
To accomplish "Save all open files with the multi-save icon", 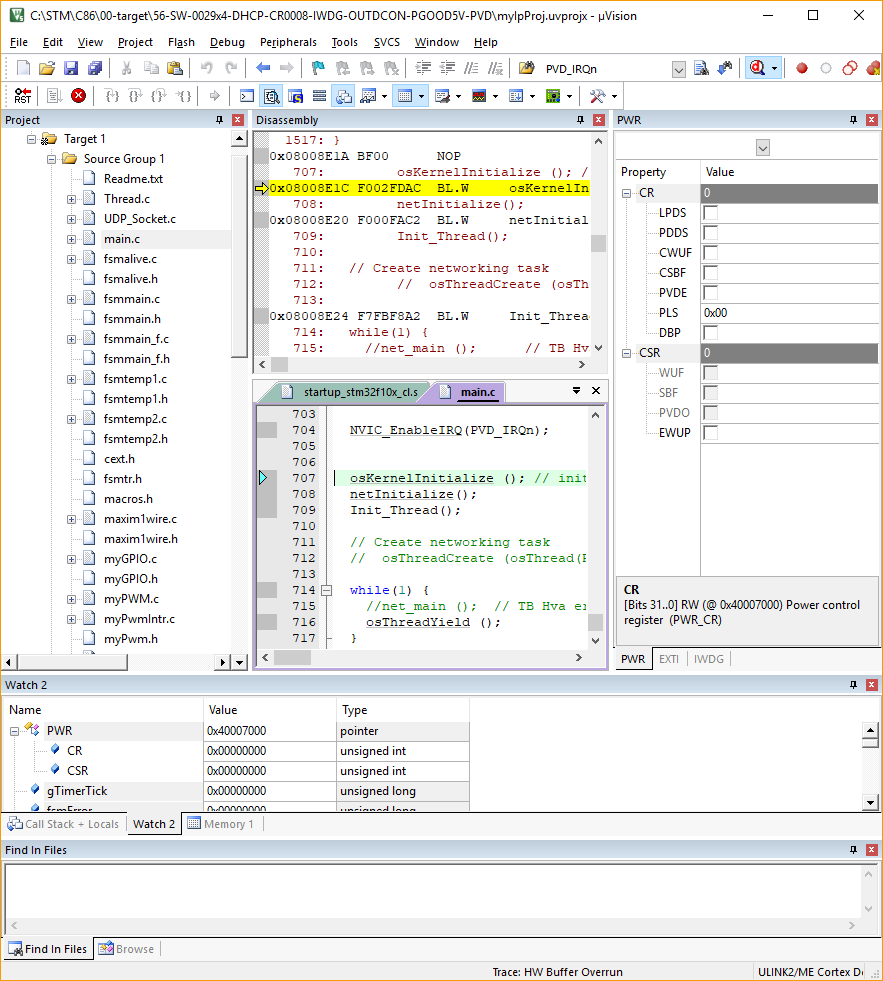I will [x=93, y=67].
